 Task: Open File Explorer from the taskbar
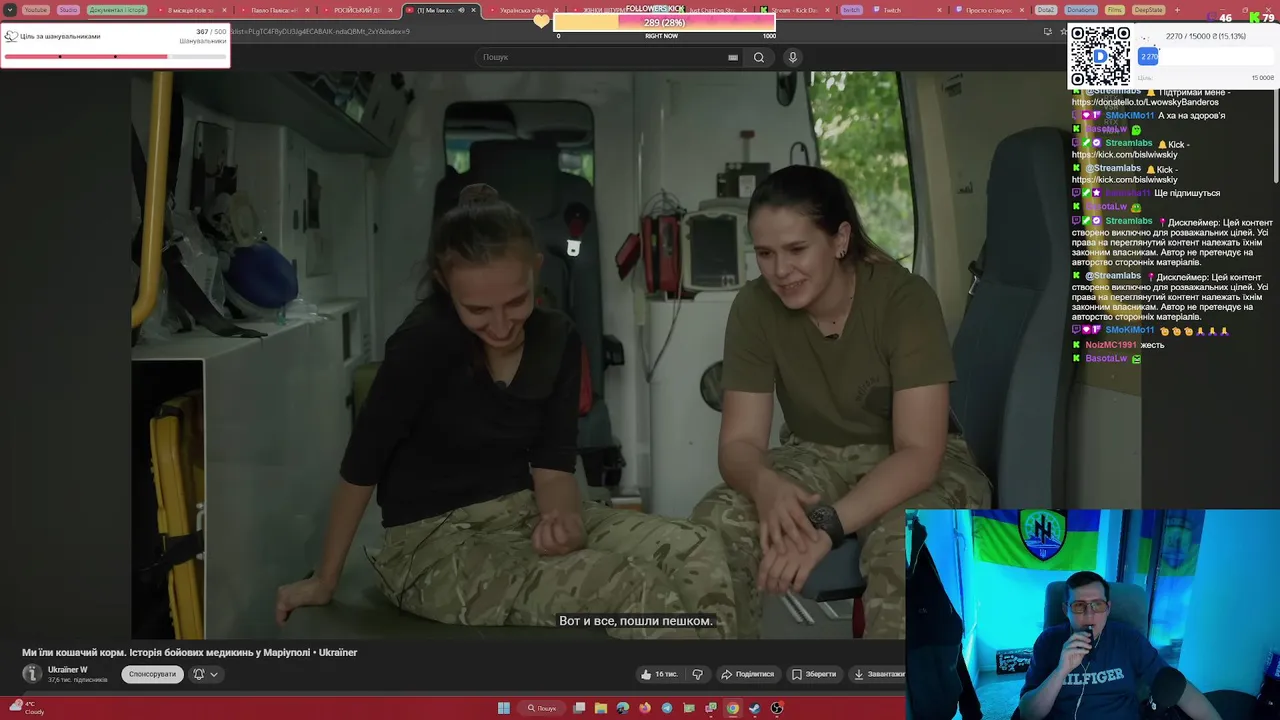(601, 708)
